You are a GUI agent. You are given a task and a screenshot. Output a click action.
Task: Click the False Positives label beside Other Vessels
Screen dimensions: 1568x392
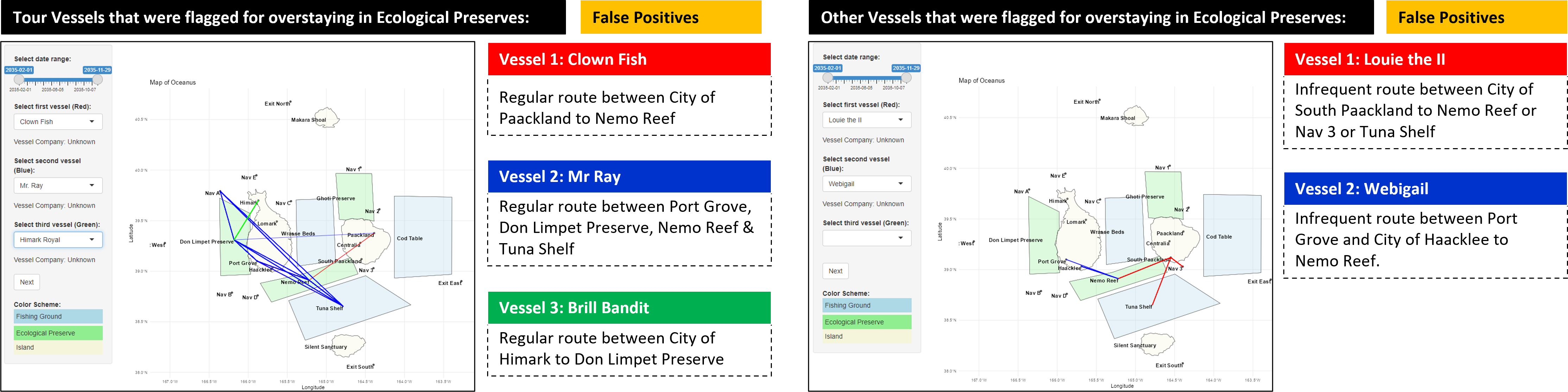(1476, 18)
